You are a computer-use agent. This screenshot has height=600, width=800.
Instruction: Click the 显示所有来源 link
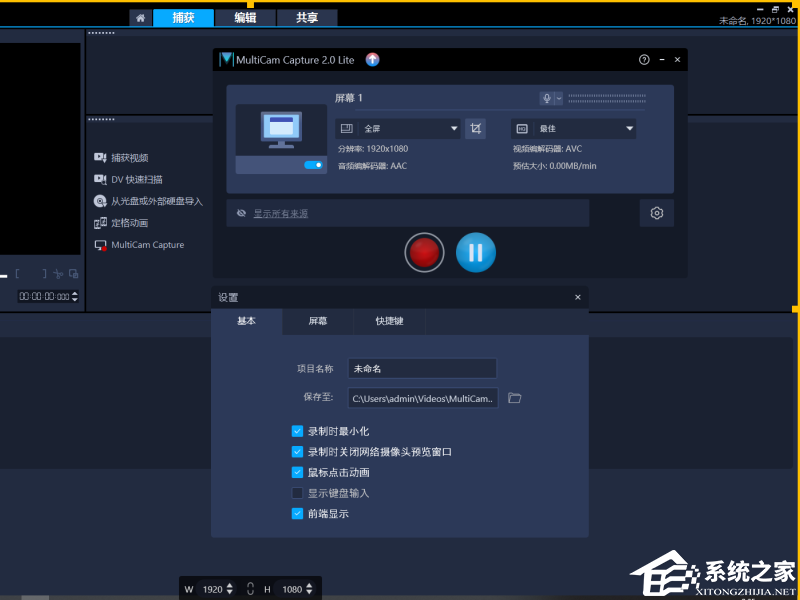pos(281,213)
